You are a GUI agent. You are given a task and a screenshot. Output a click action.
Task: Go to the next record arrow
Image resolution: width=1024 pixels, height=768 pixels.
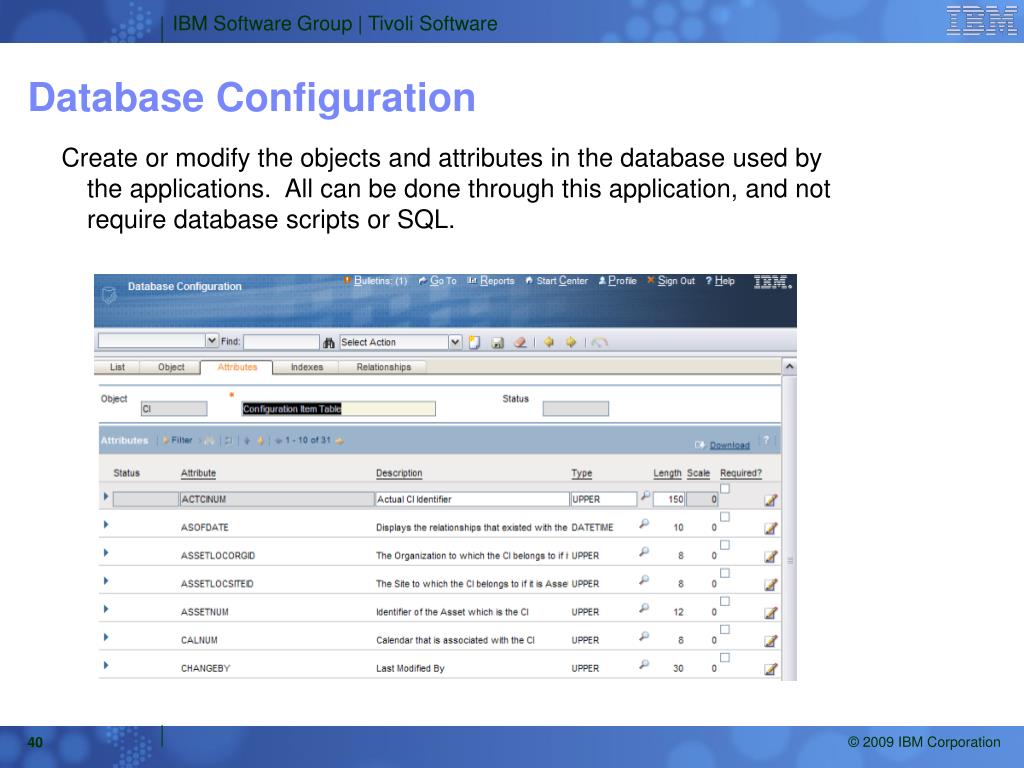point(571,342)
